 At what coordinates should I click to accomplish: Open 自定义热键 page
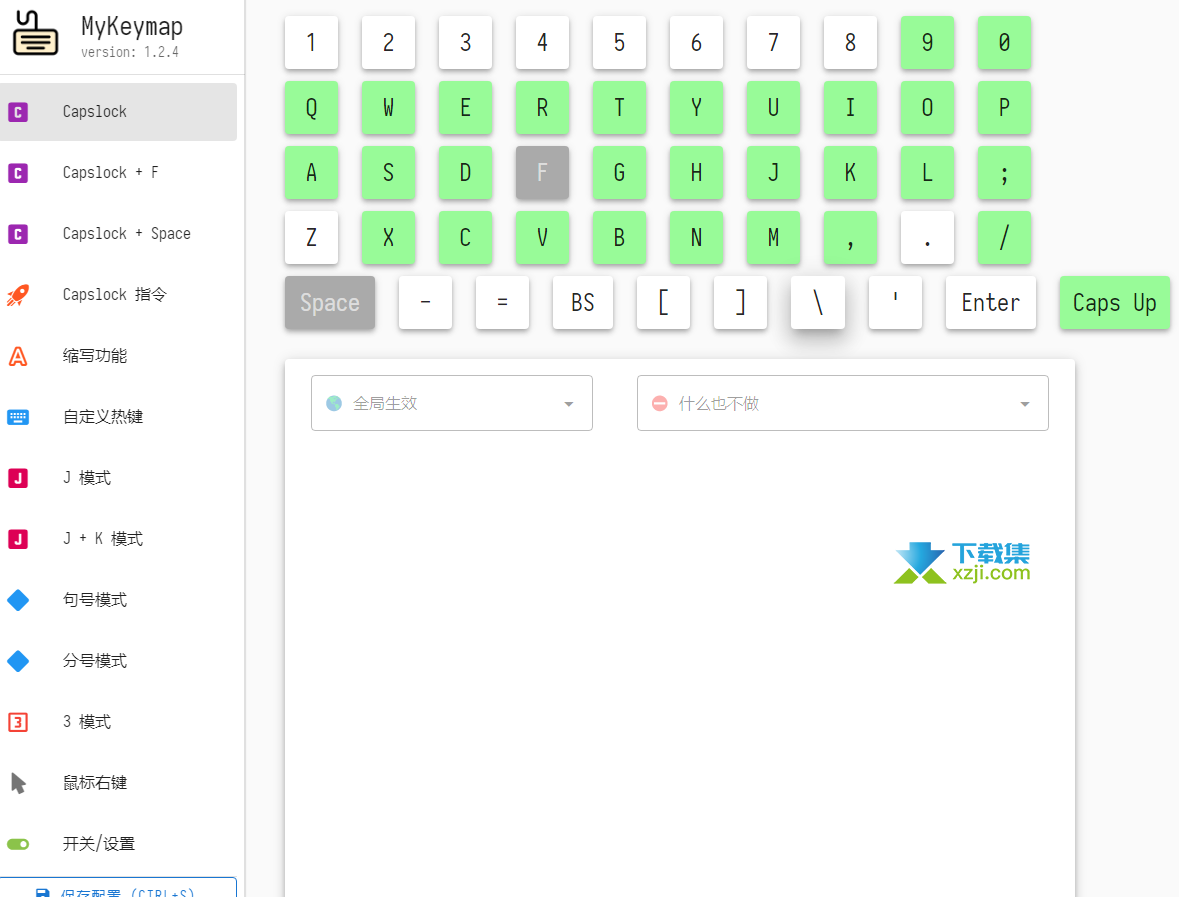point(118,417)
